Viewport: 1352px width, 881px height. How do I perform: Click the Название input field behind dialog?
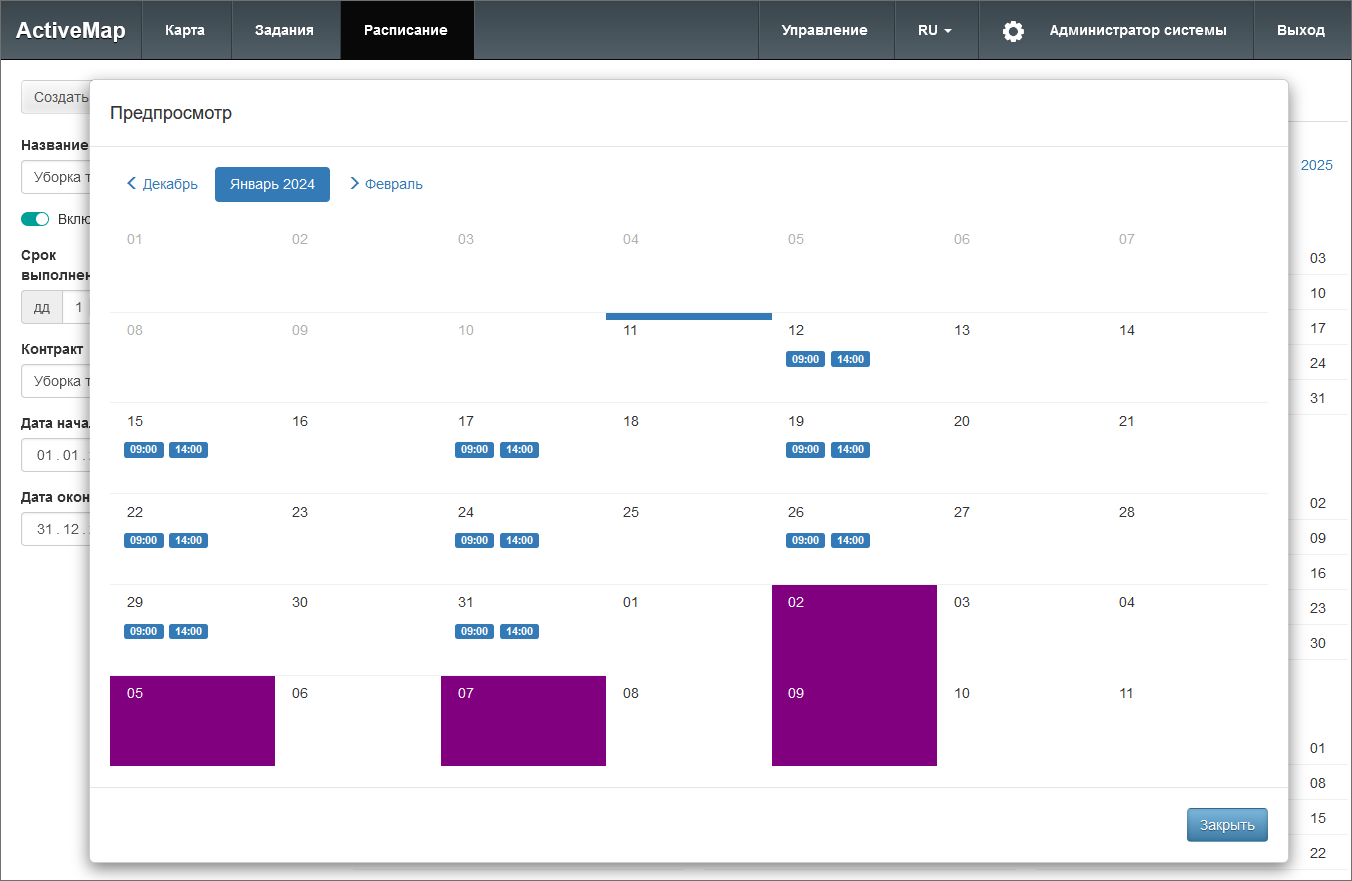(x=55, y=177)
